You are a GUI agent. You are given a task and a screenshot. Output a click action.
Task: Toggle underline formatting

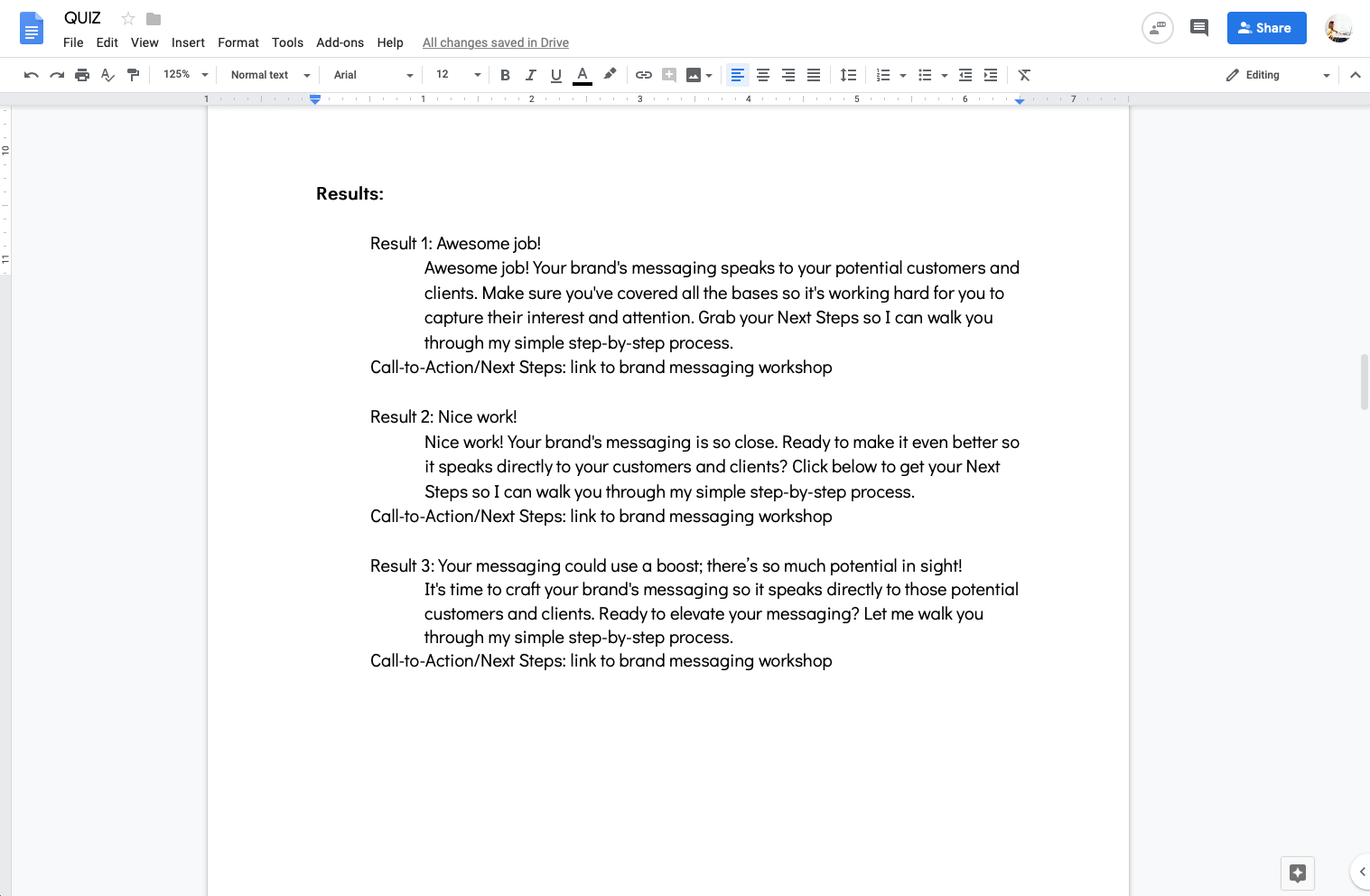[555, 75]
